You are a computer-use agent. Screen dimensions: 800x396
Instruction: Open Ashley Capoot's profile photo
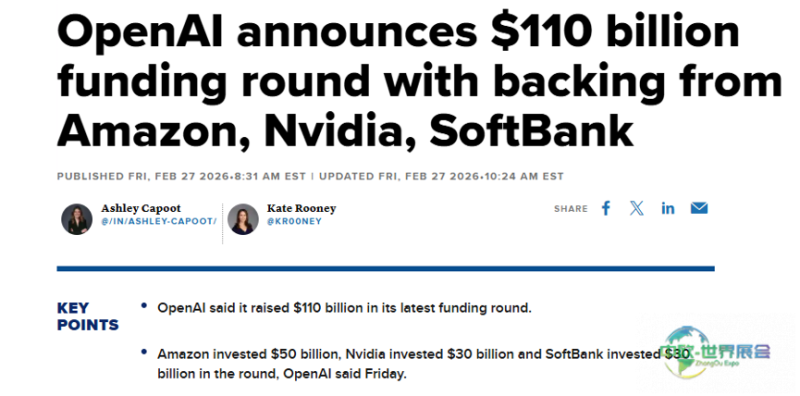coord(77,219)
